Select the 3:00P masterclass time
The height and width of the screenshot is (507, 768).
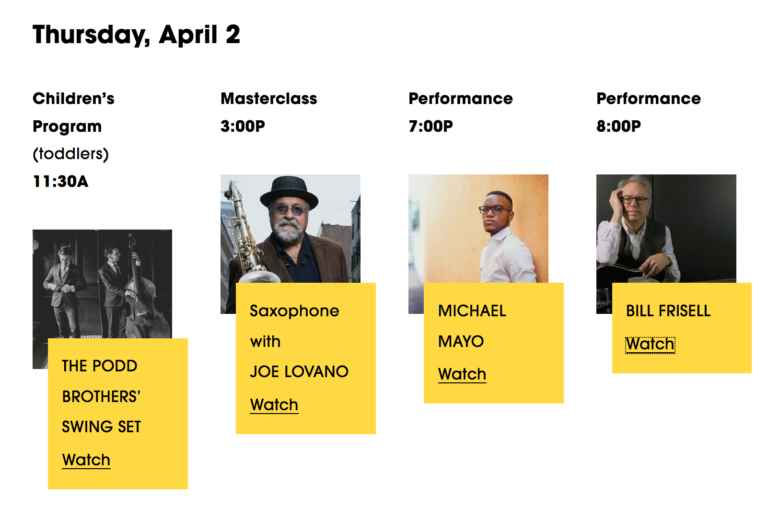tap(243, 126)
